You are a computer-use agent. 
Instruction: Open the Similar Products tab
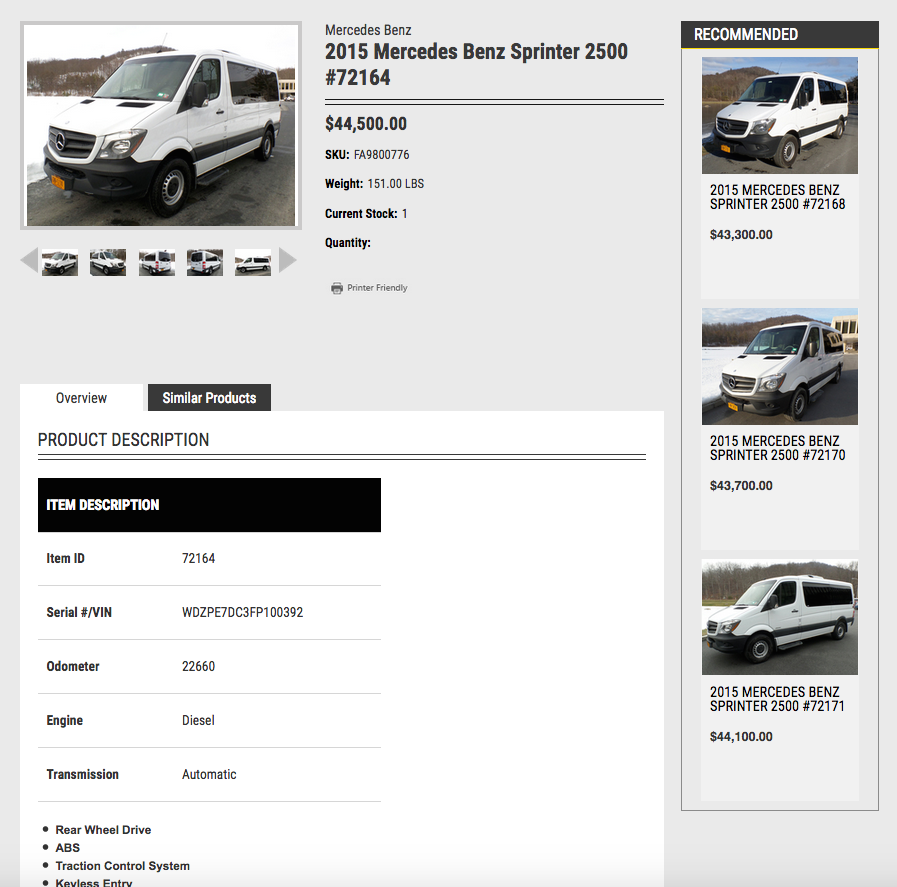tap(209, 398)
